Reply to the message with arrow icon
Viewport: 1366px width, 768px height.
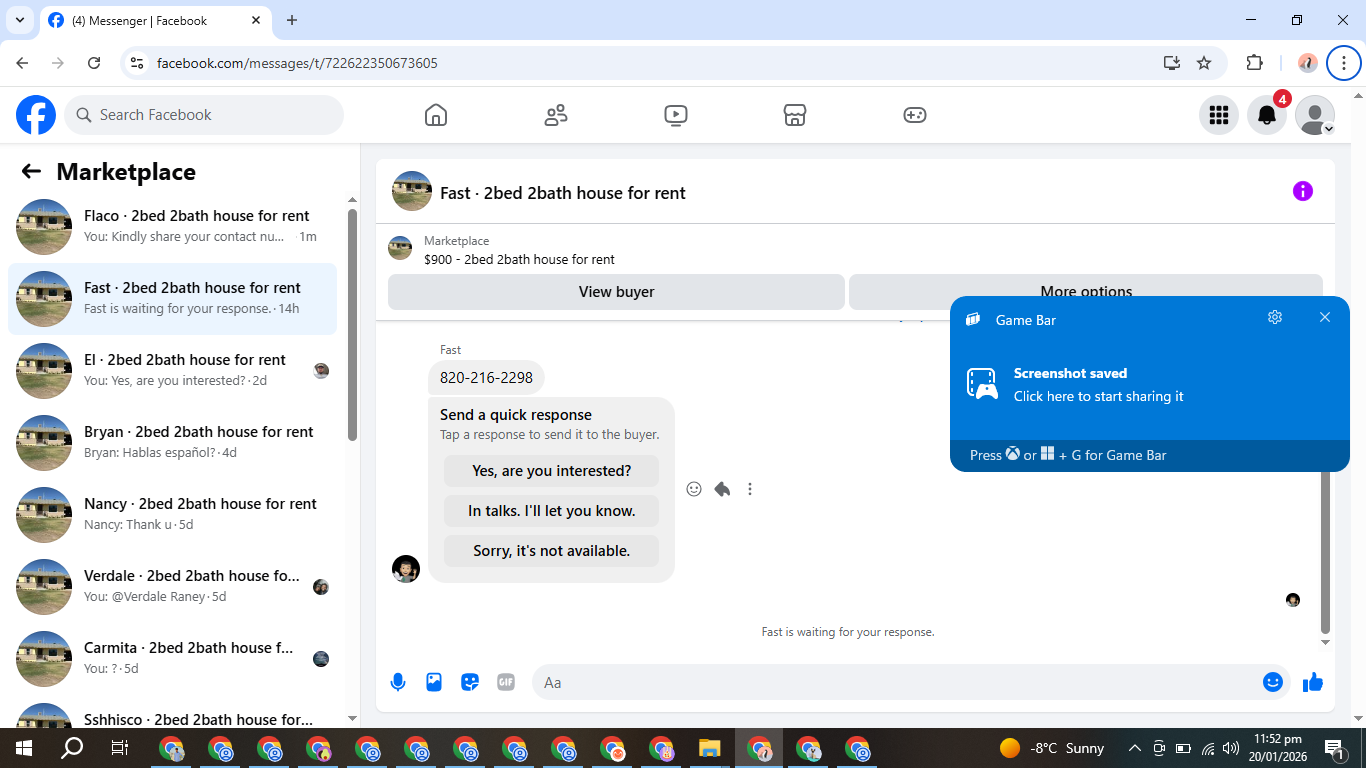(722, 489)
